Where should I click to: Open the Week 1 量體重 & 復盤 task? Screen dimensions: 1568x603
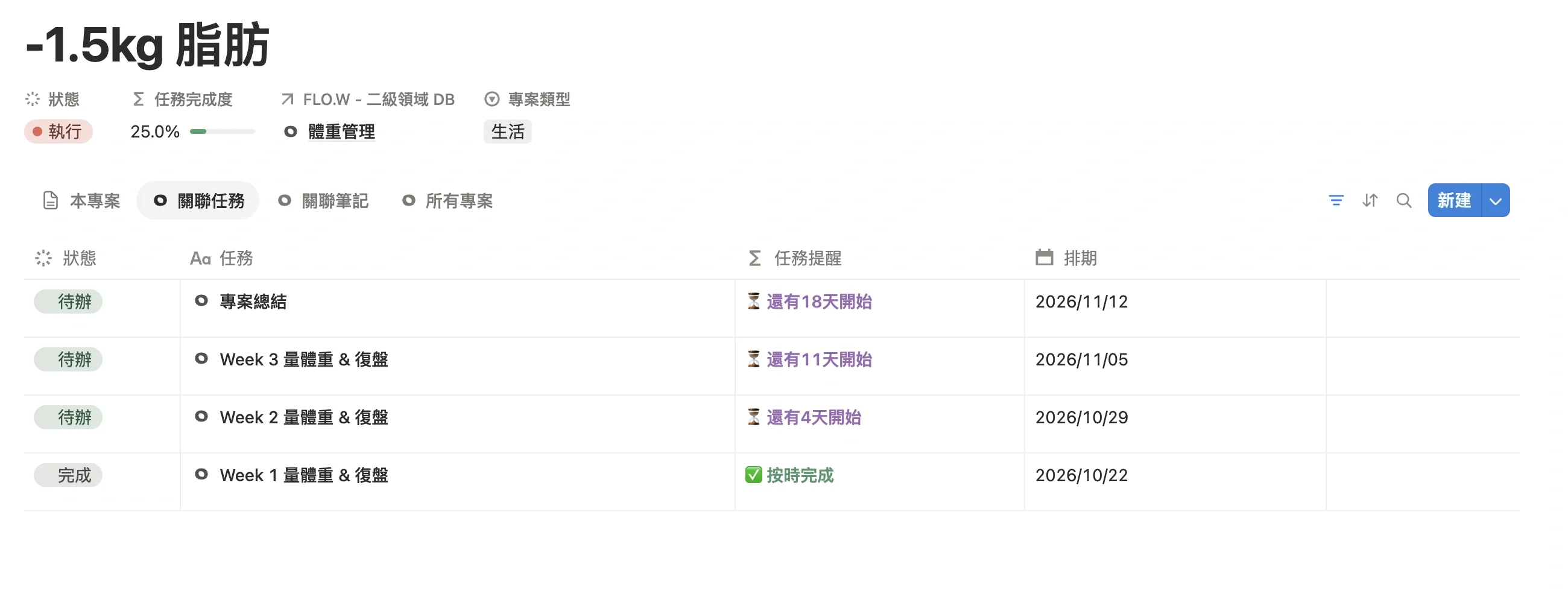tap(304, 475)
